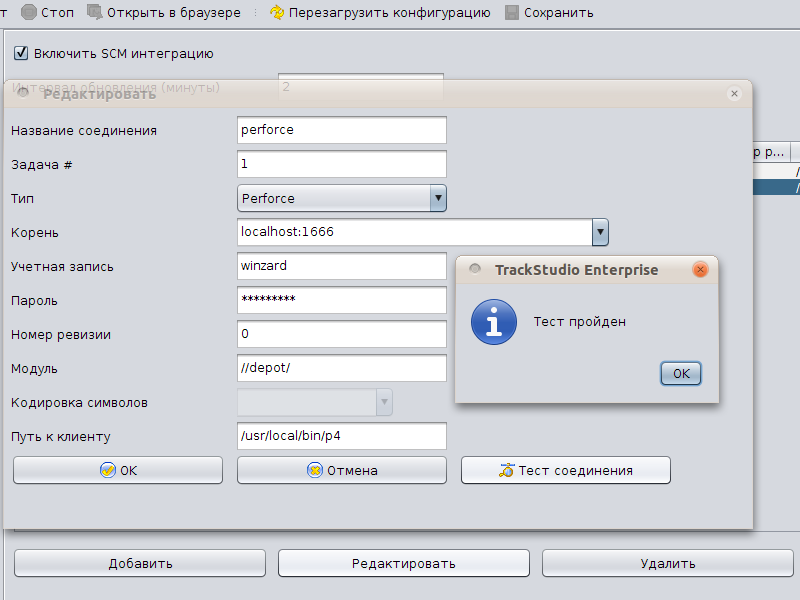Click the Перезагрузить конфигурацию icon
Screen dimensions: 800x600
(x=277, y=12)
